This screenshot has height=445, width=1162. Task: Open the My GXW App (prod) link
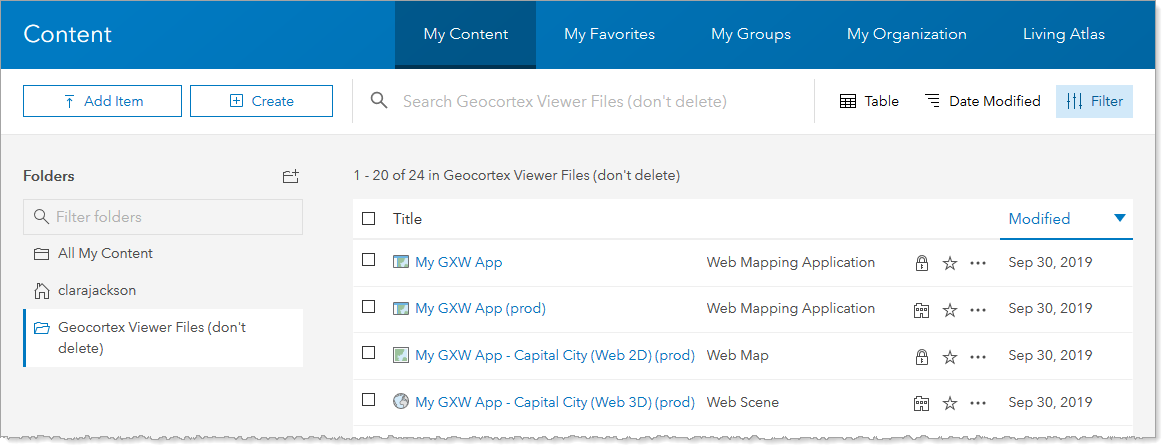pos(480,309)
